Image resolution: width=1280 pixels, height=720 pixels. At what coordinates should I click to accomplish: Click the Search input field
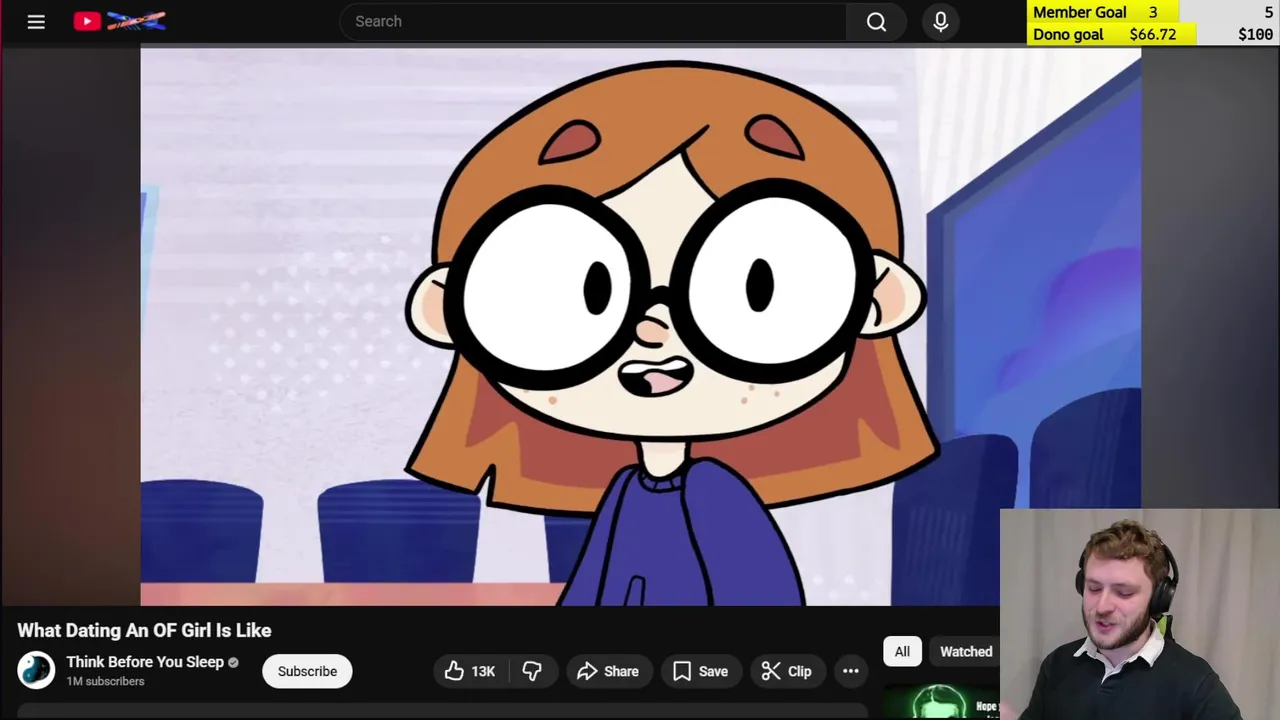pyautogui.click(x=593, y=21)
